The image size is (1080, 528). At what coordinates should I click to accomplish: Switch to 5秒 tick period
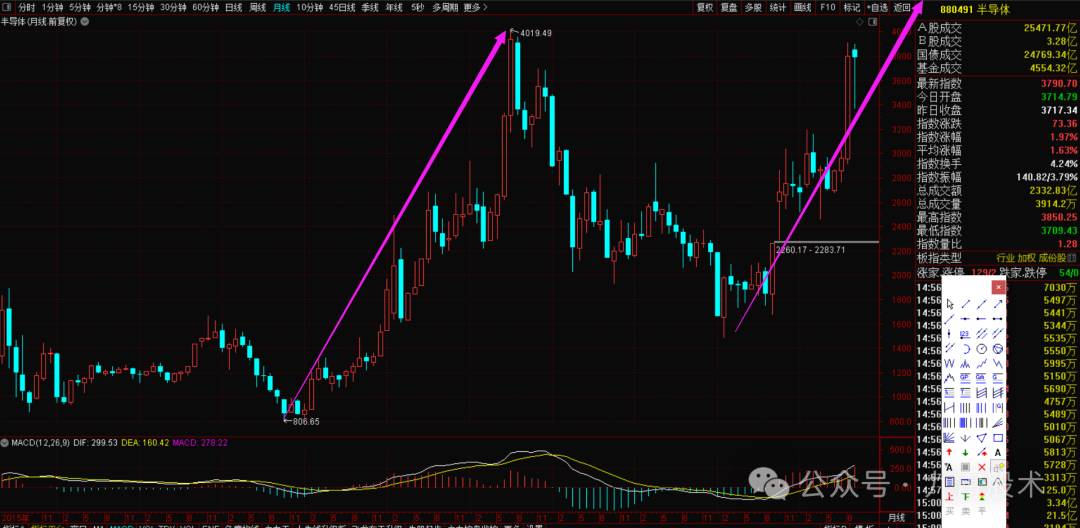pyautogui.click(x=417, y=7)
